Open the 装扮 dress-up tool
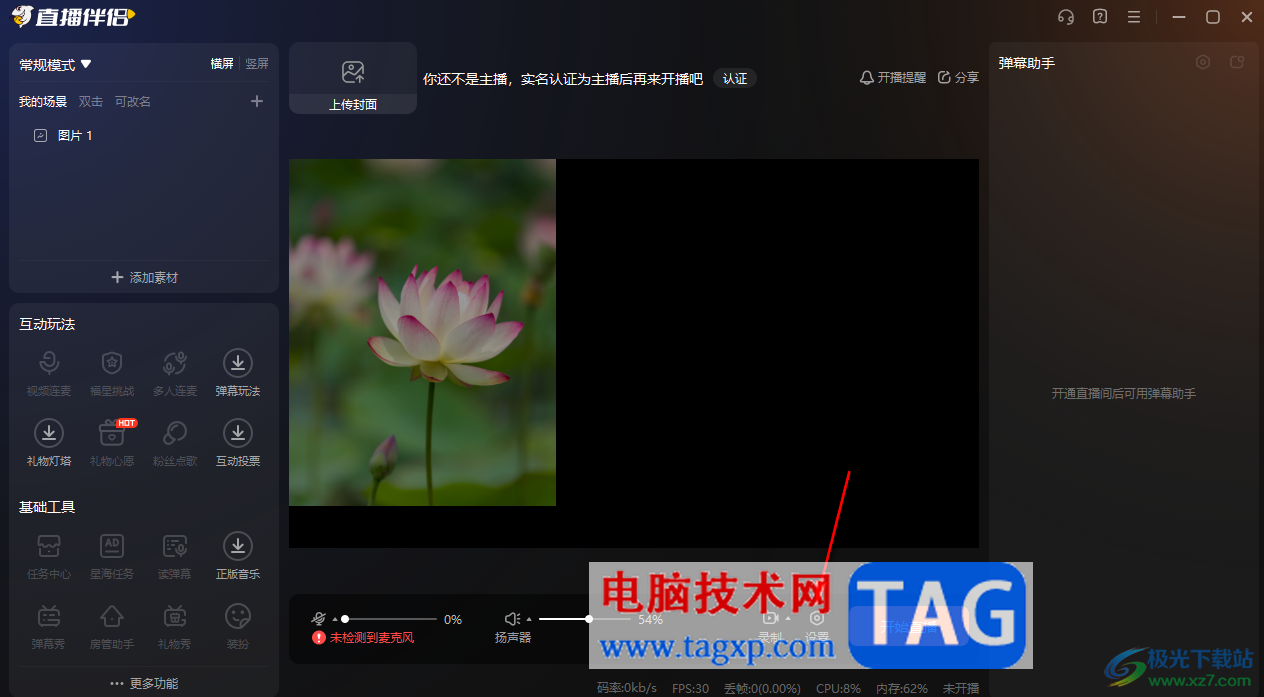1264x697 pixels. click(x=238, y=626)
